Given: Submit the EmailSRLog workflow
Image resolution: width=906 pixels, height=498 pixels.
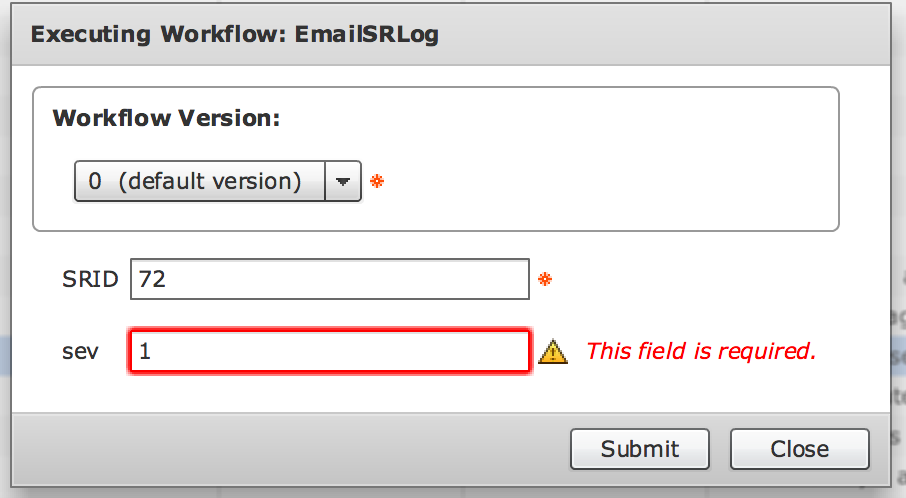Looking at the screenshot, I should [x=640, y=449].
